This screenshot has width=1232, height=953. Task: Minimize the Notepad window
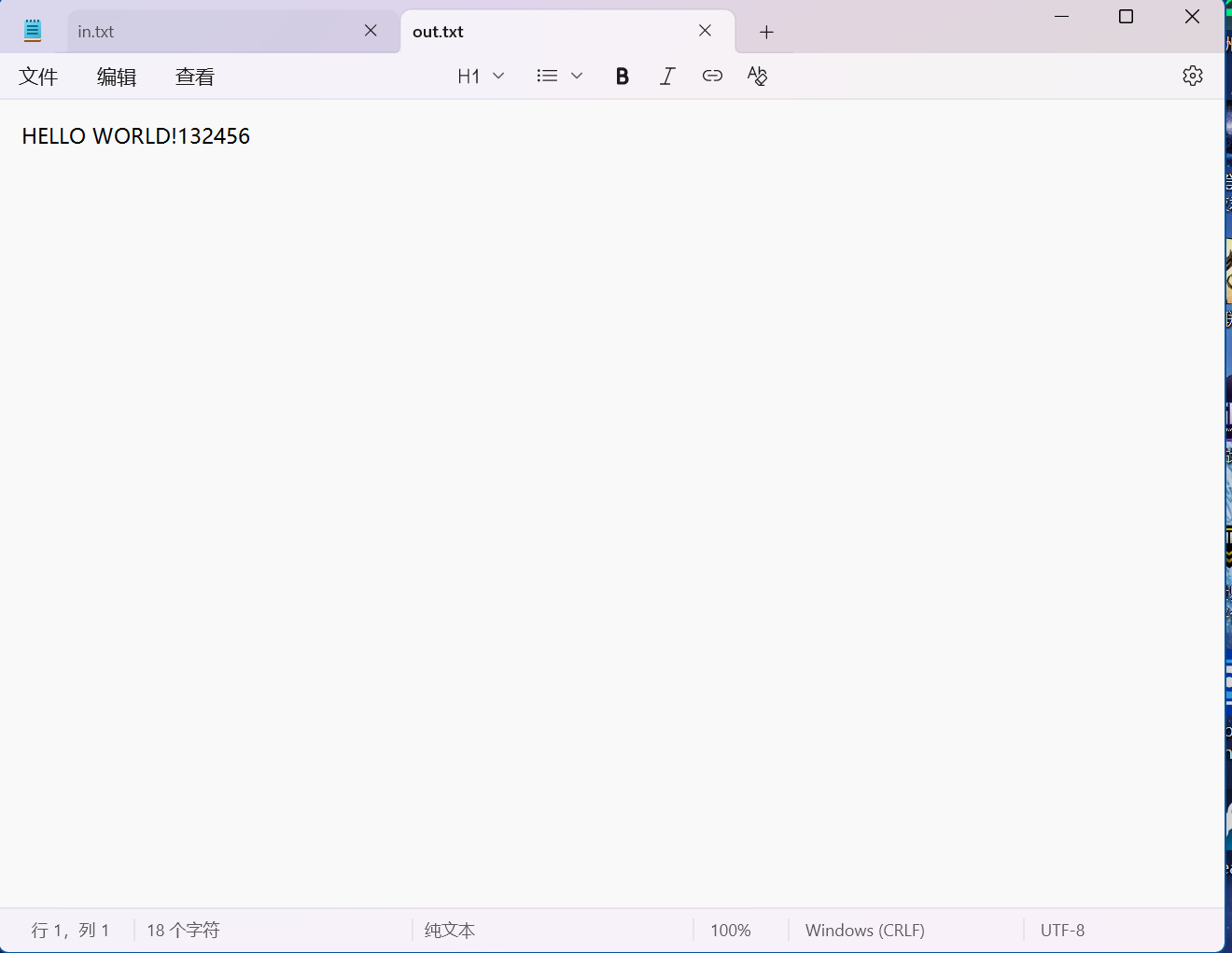(x=1061, y=17)
